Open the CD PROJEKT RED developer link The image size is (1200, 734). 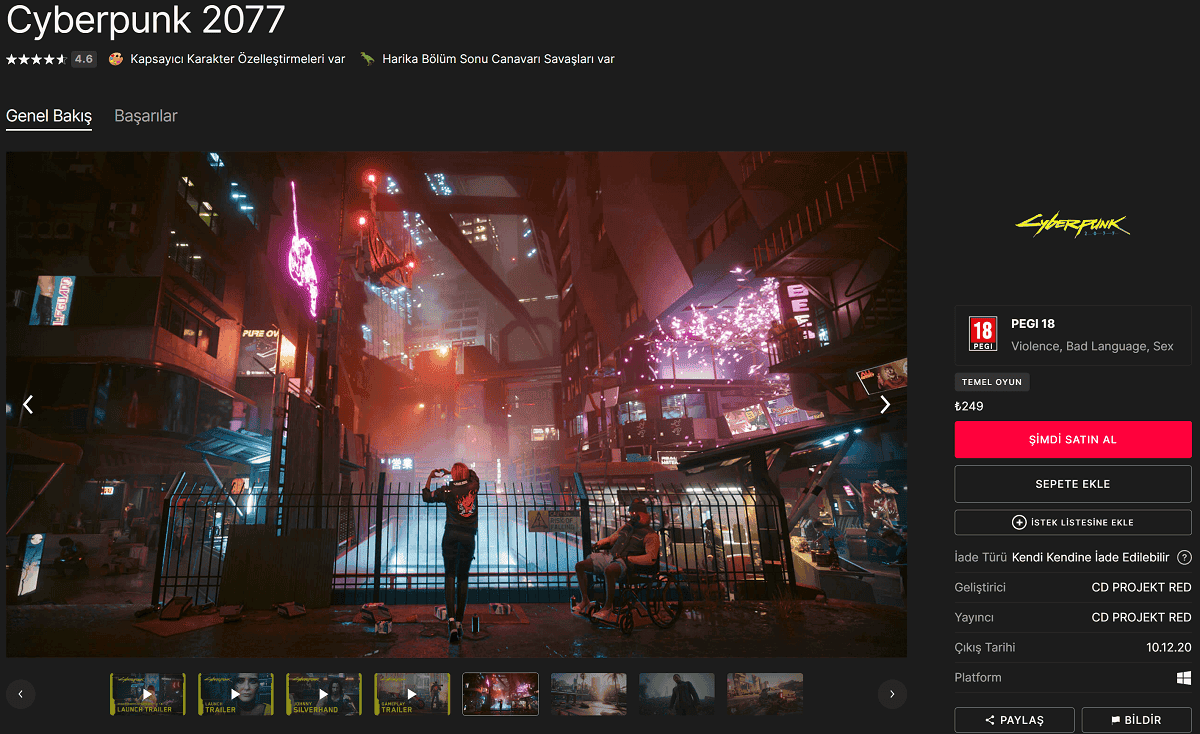click(x=1142, y=587)
